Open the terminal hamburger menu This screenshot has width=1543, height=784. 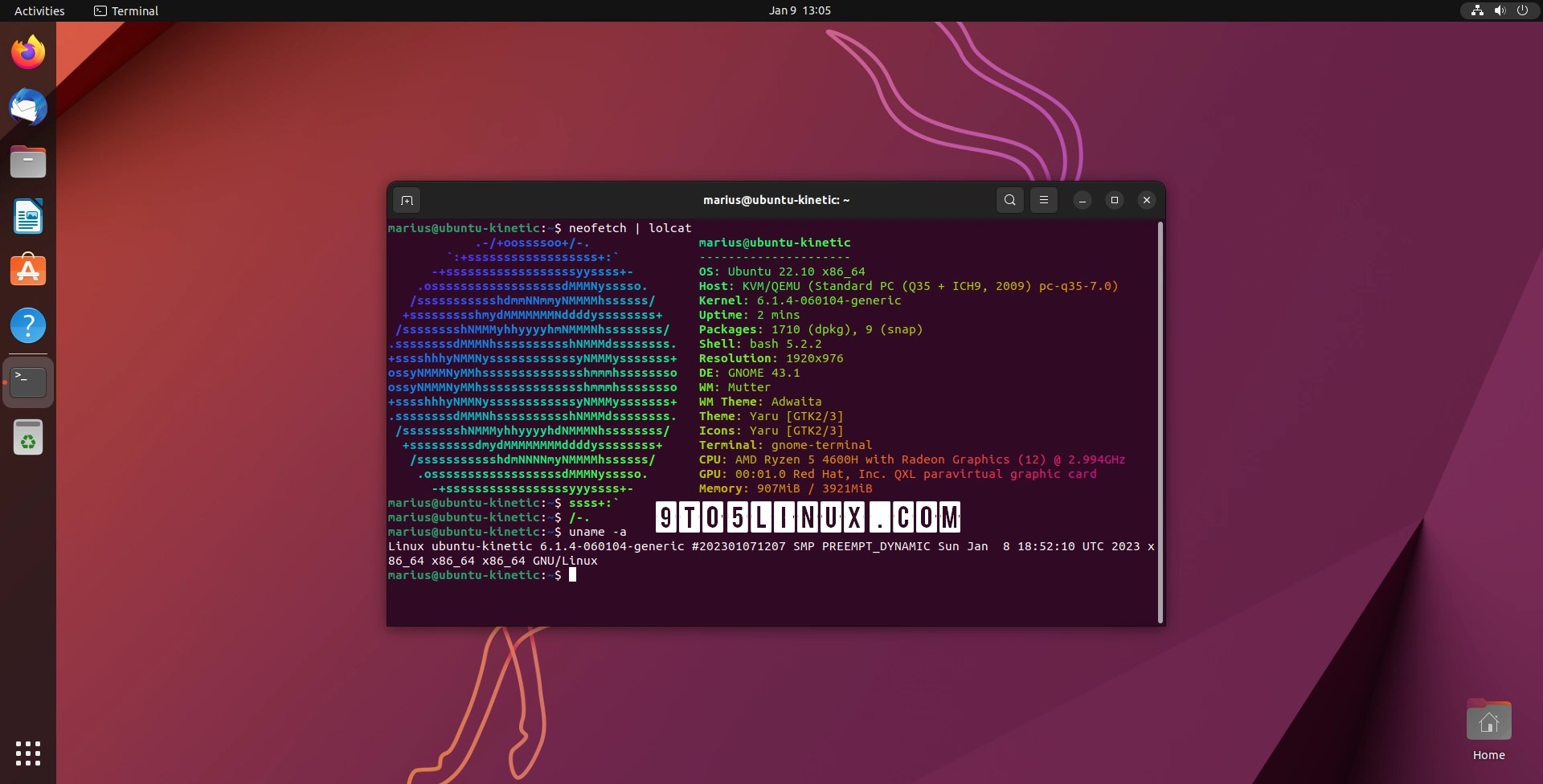[x=1044, y=200]
